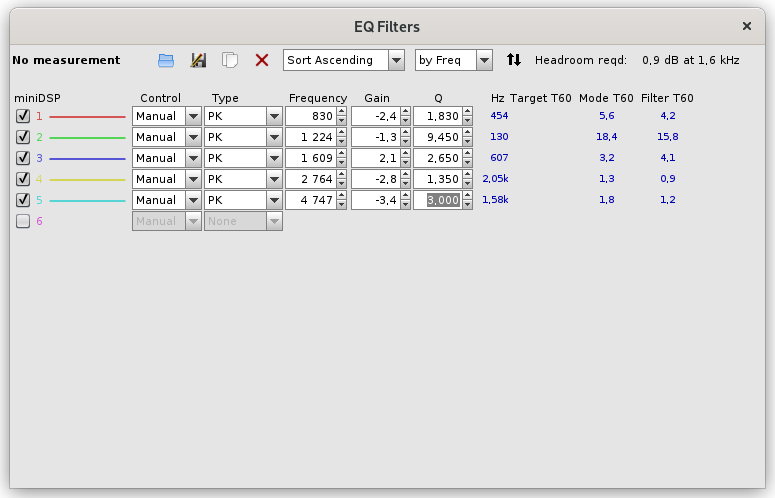Toggle filter 3 checkbox
The image size is (775, 498).
pyautogui.click(x=23, y=158)
